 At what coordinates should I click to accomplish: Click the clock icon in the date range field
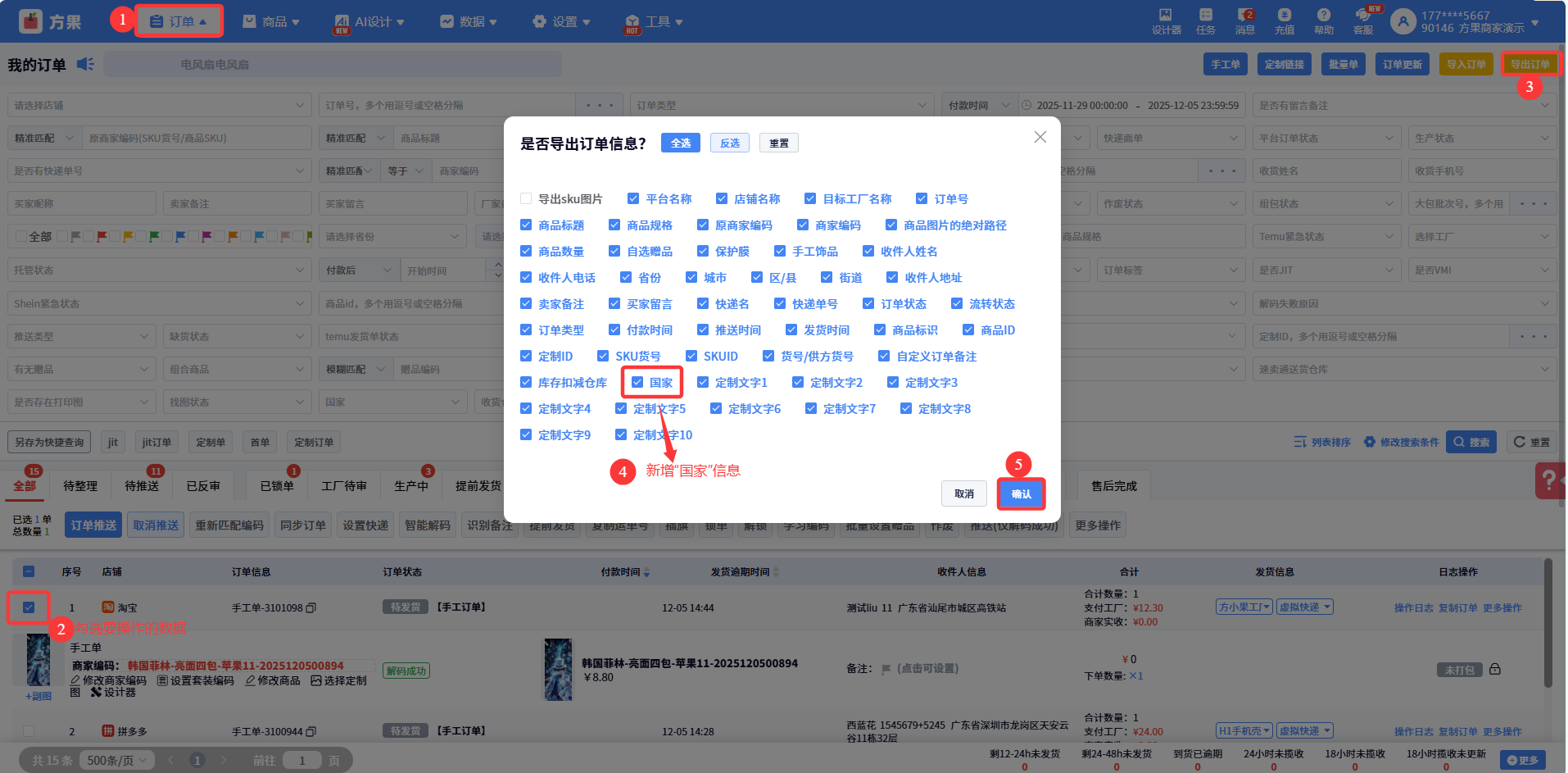[x=1026, y=105]
